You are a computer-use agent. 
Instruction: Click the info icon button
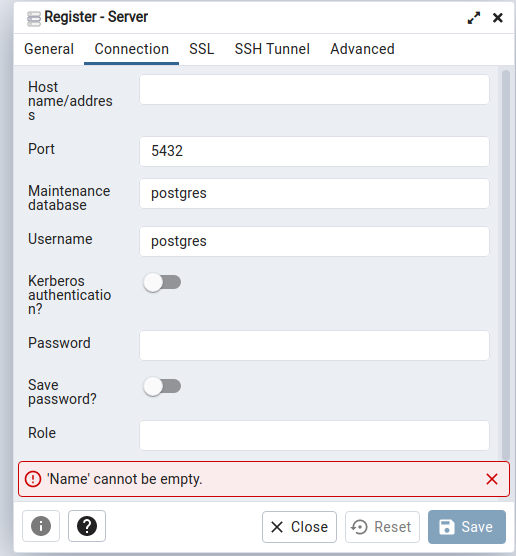pos(41,526)
